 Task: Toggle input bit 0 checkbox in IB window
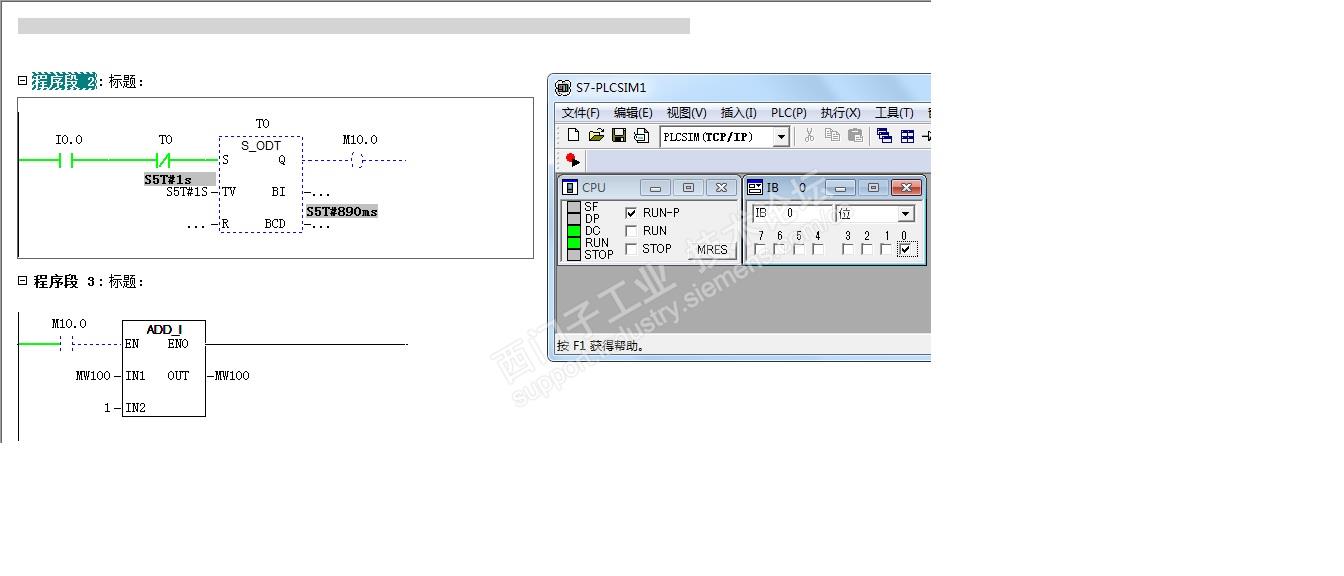click(905, 250)
